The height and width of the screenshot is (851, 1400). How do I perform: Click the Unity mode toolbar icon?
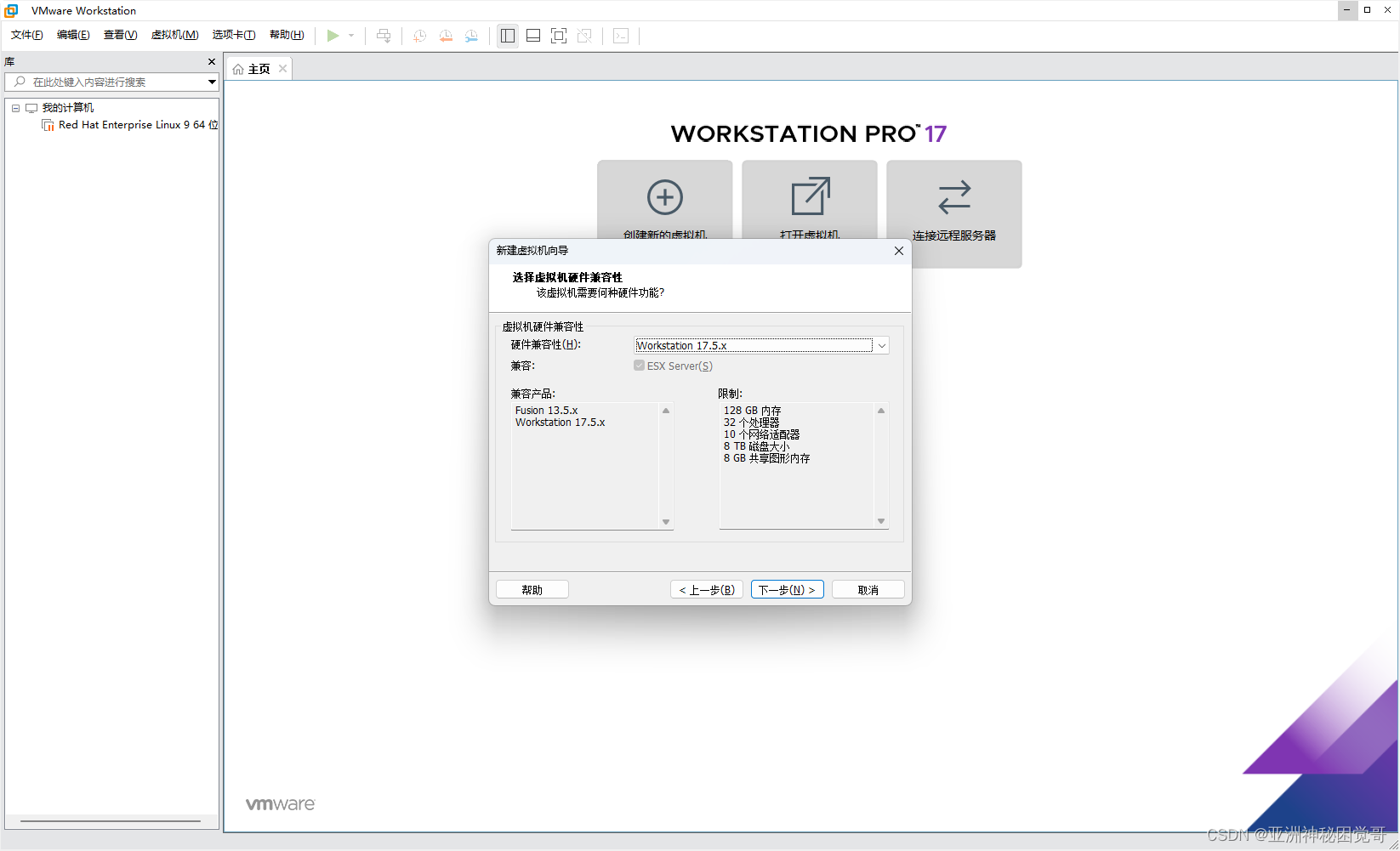point(584,36)
